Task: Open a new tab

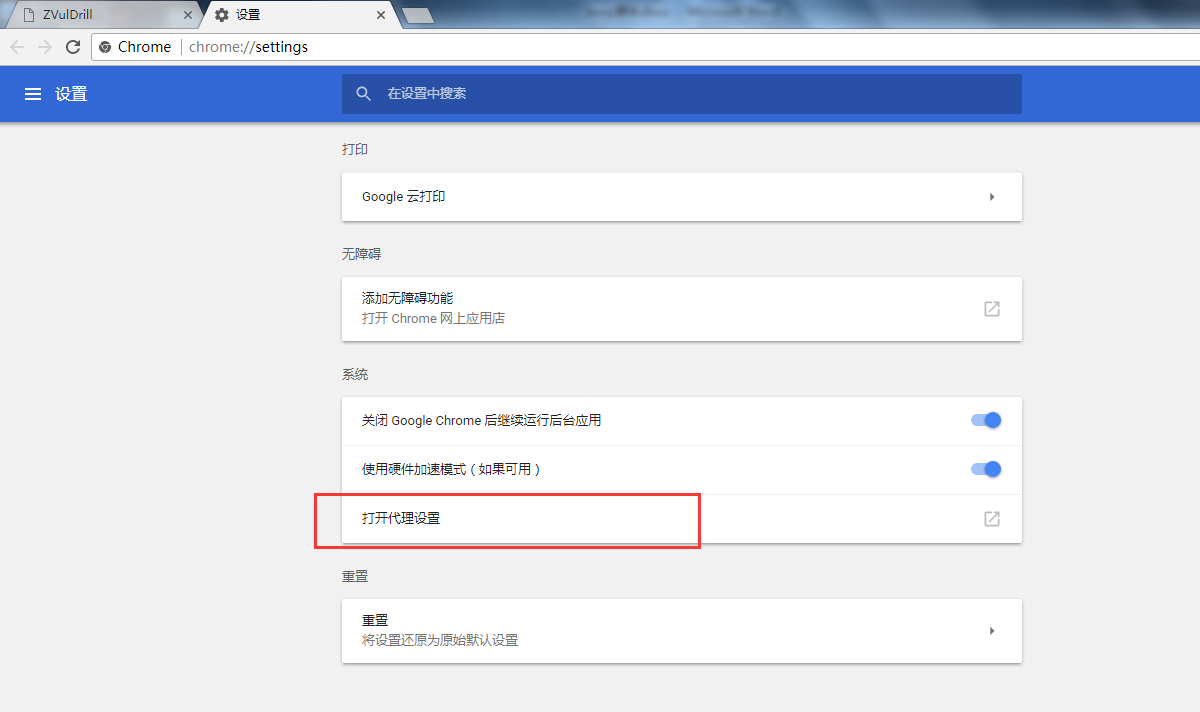Action: click(x=417, y=15)
